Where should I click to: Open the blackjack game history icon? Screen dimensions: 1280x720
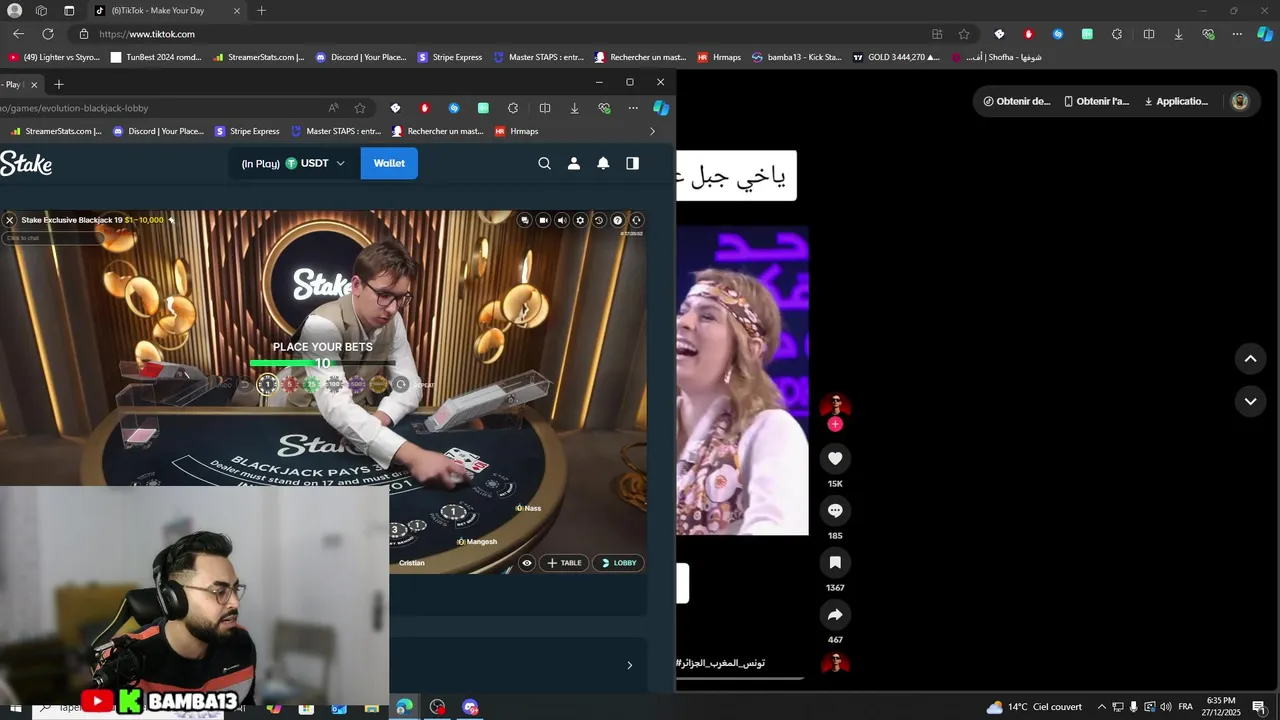click(x=599, y=220)
